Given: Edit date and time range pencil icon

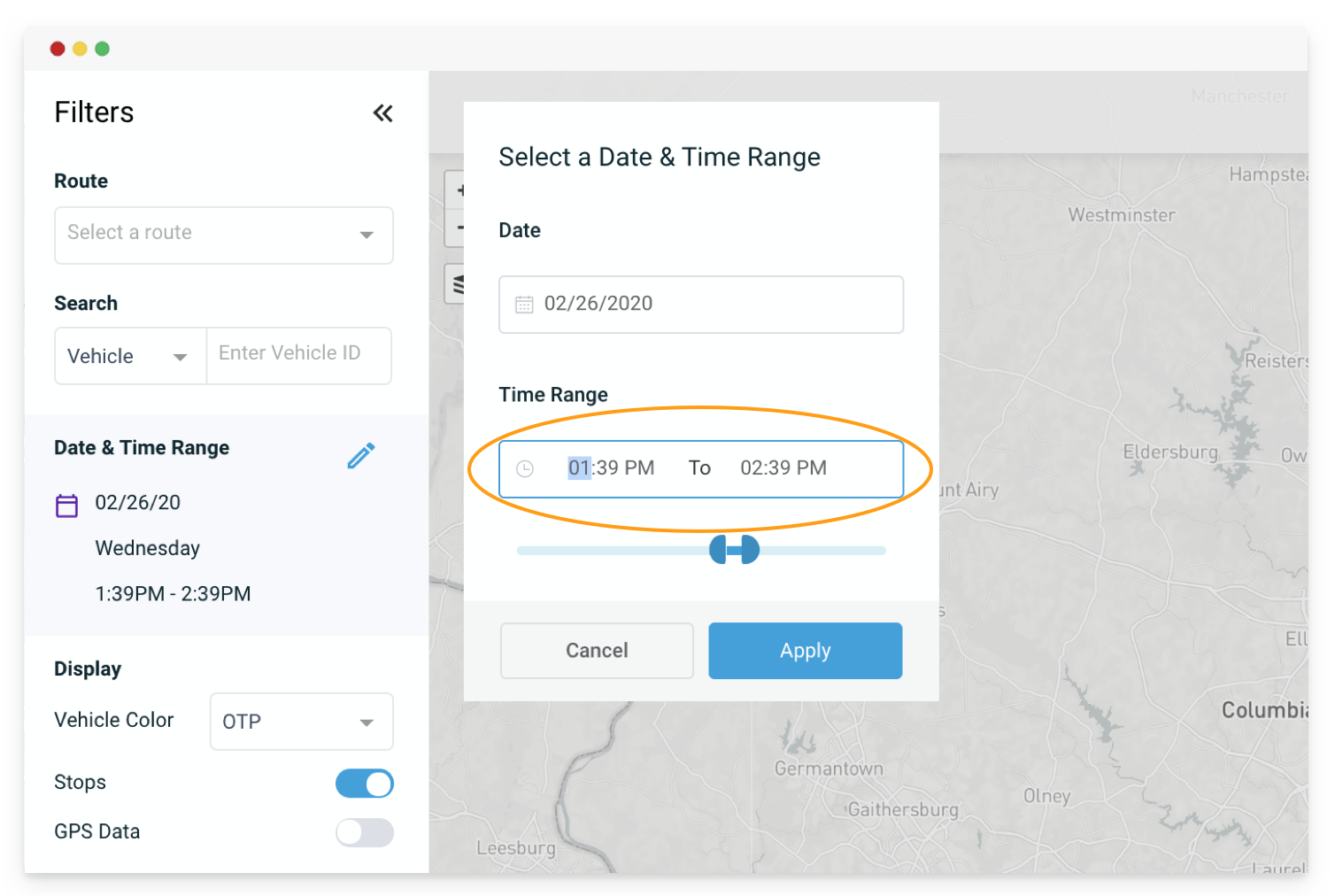Looking at the screenshot, I should click(x=361, y=455).
